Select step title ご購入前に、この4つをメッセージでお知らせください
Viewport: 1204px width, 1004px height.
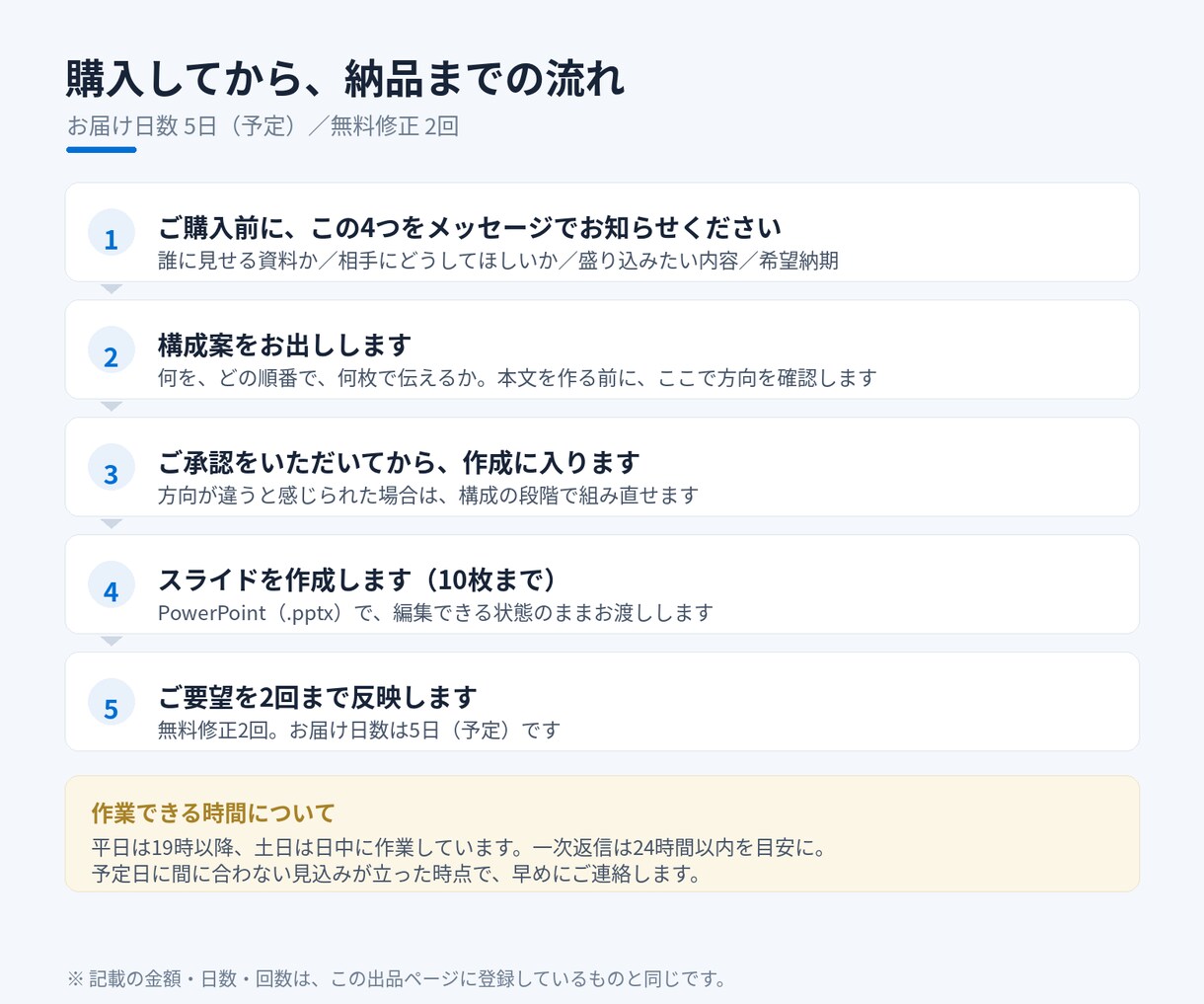point(470,228)
